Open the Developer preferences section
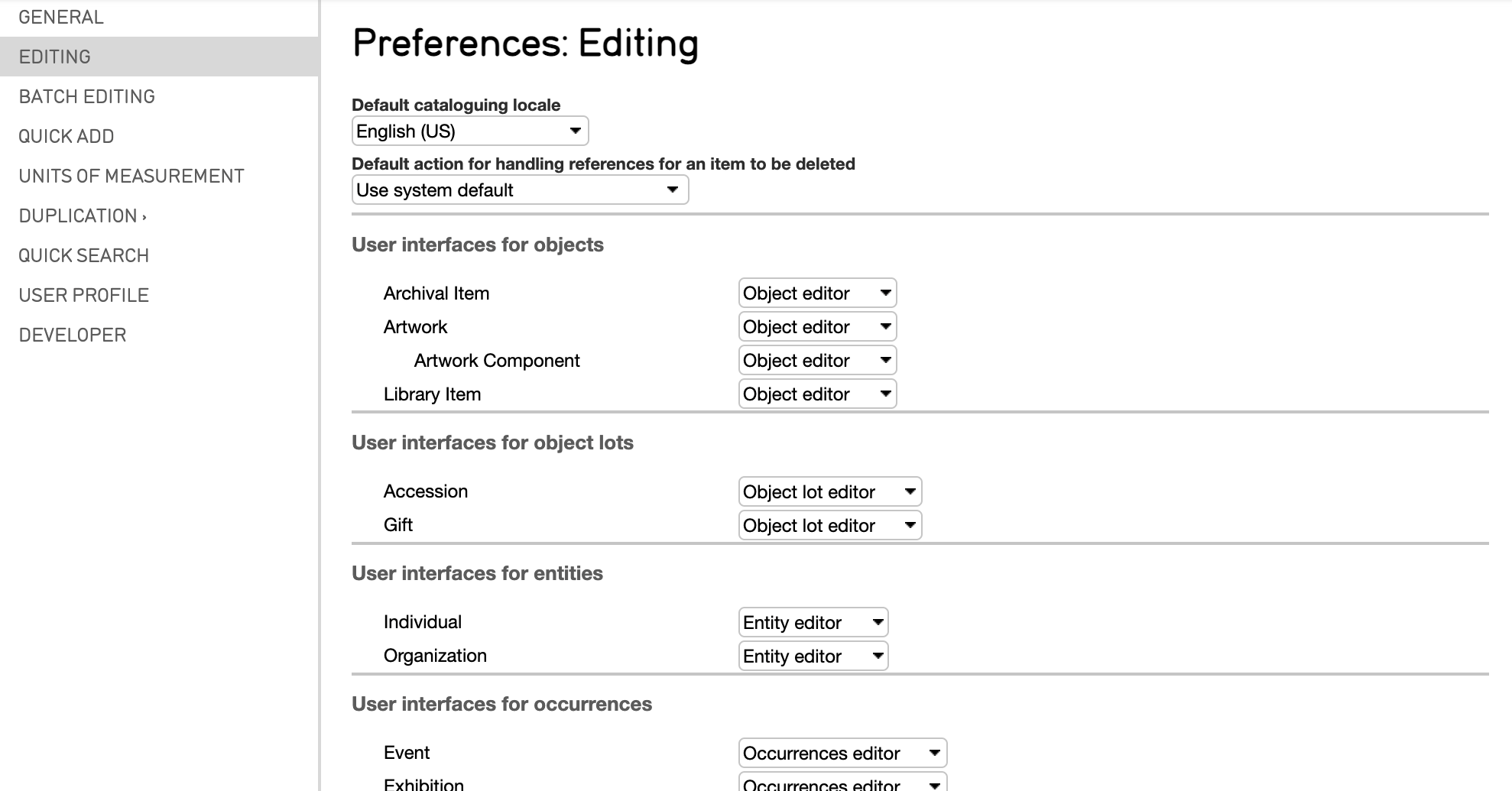This screenshot has height=791, width=1512. (x=73, y=336)
